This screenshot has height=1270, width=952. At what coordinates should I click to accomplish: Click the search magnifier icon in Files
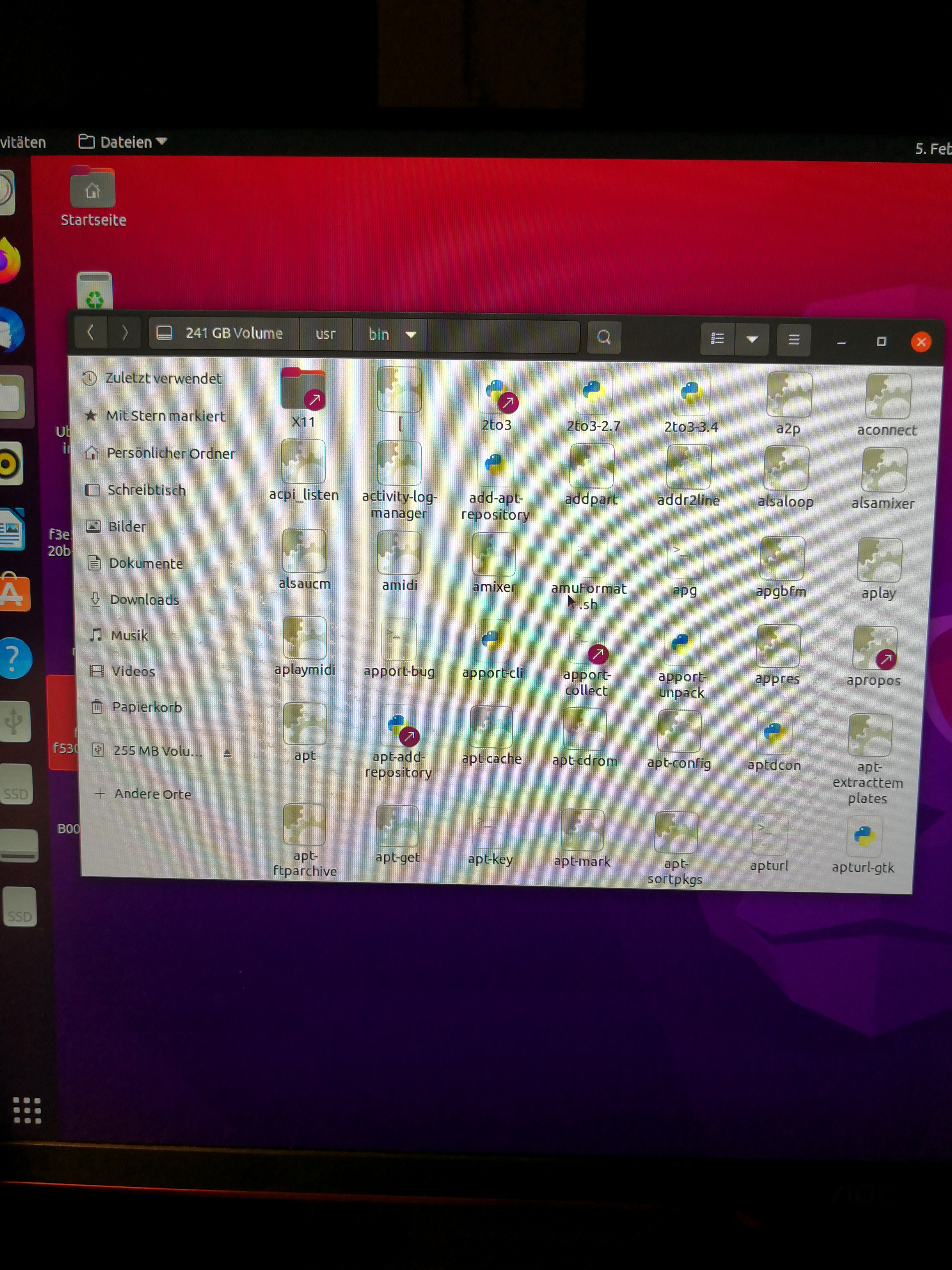click(604, 337)
